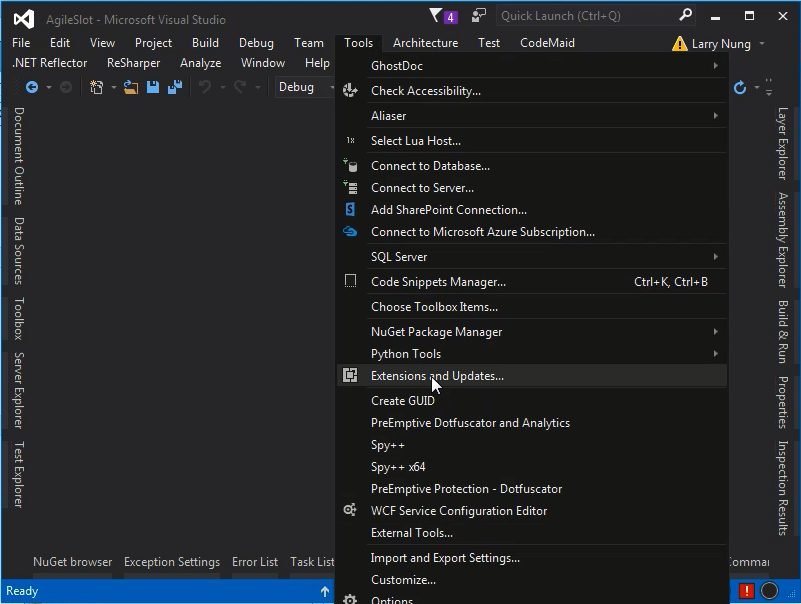Open the send feedback icon
The height and width of the screenshot is (604, 801).
coord(478,16)
